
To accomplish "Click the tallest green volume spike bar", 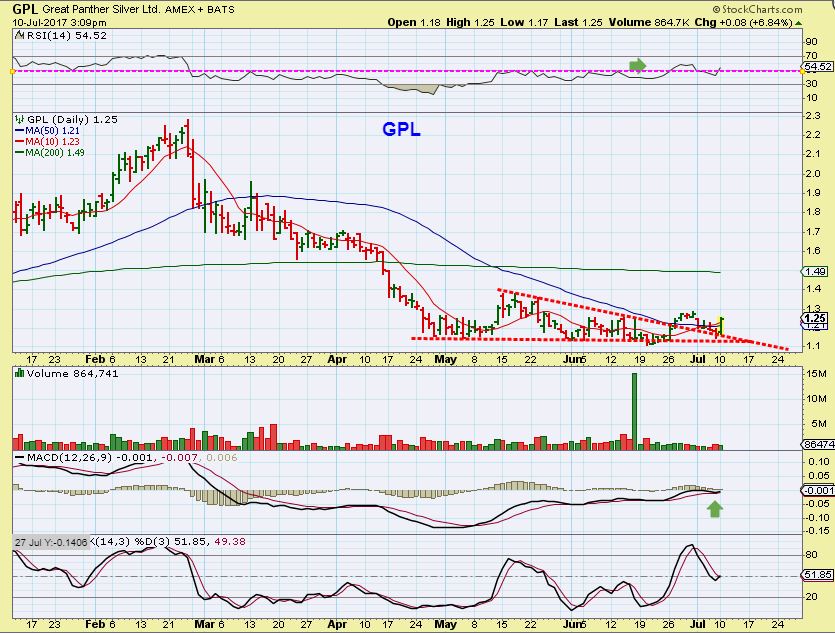I will [x=634, y=411].
